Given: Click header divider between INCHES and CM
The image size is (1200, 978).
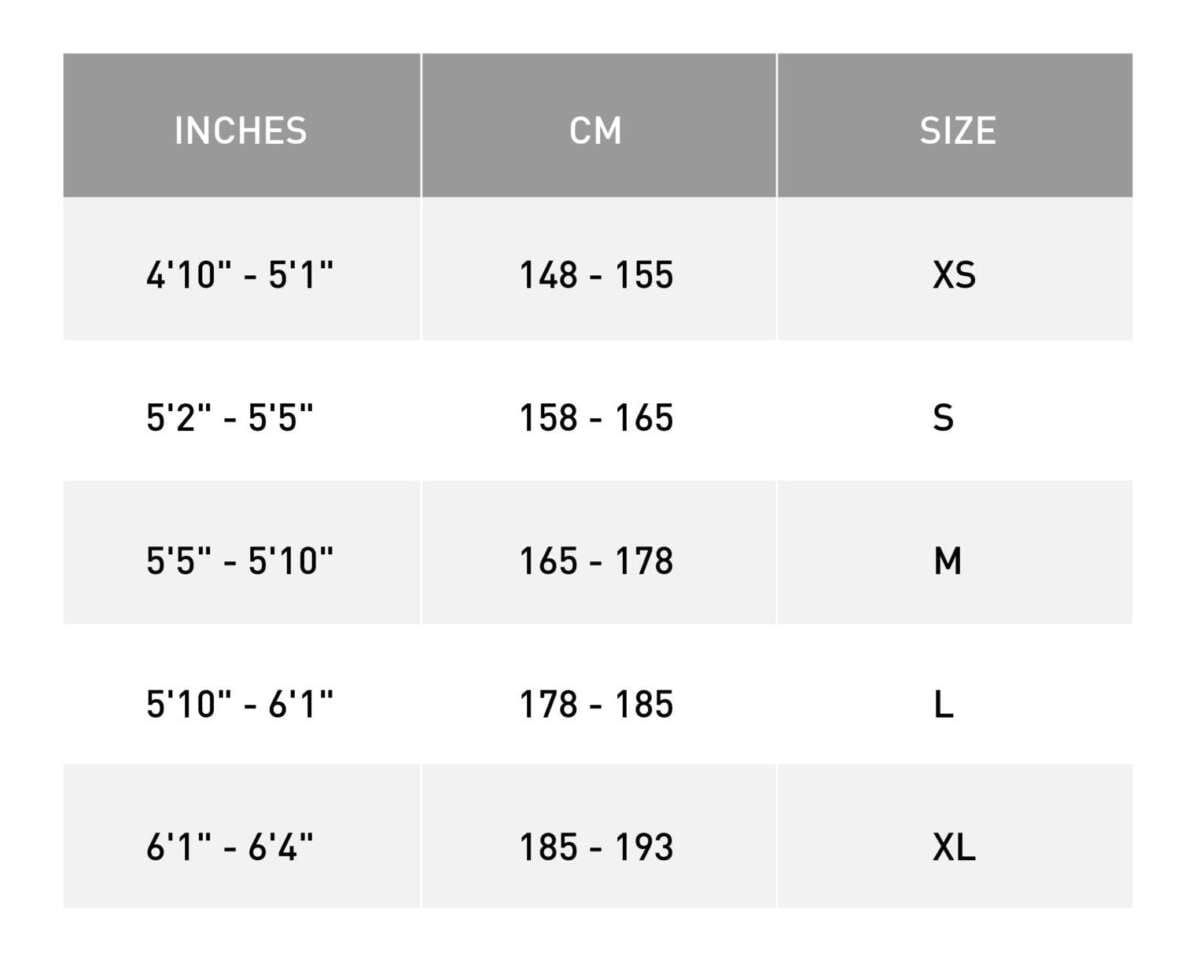Looking at the screenshot, I should pos(421,125).
